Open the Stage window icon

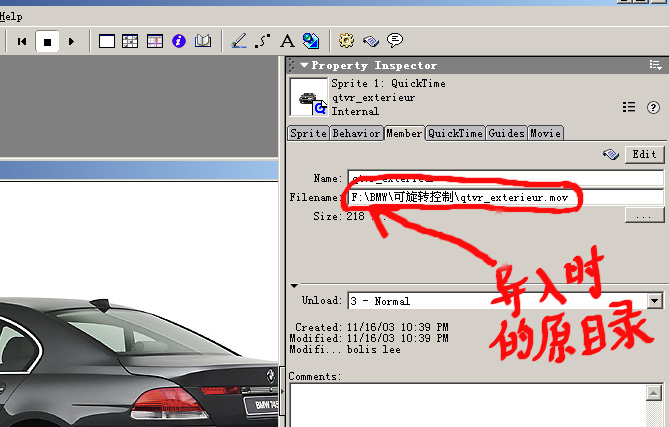(107, 41)
